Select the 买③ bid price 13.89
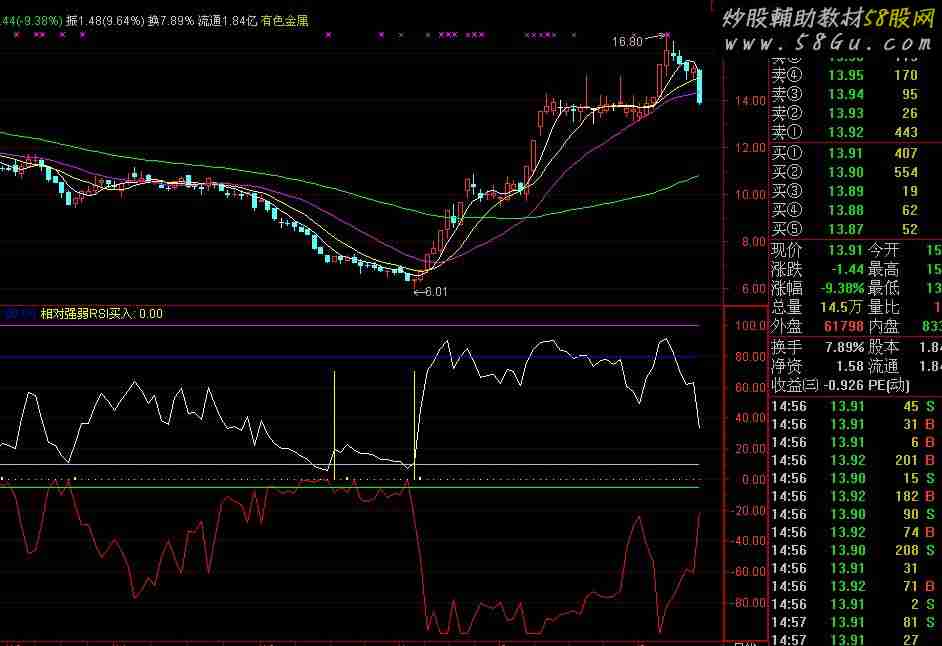The width and height of the screenshot is (942, 646). pyautogui.click(x=846, y=192)
